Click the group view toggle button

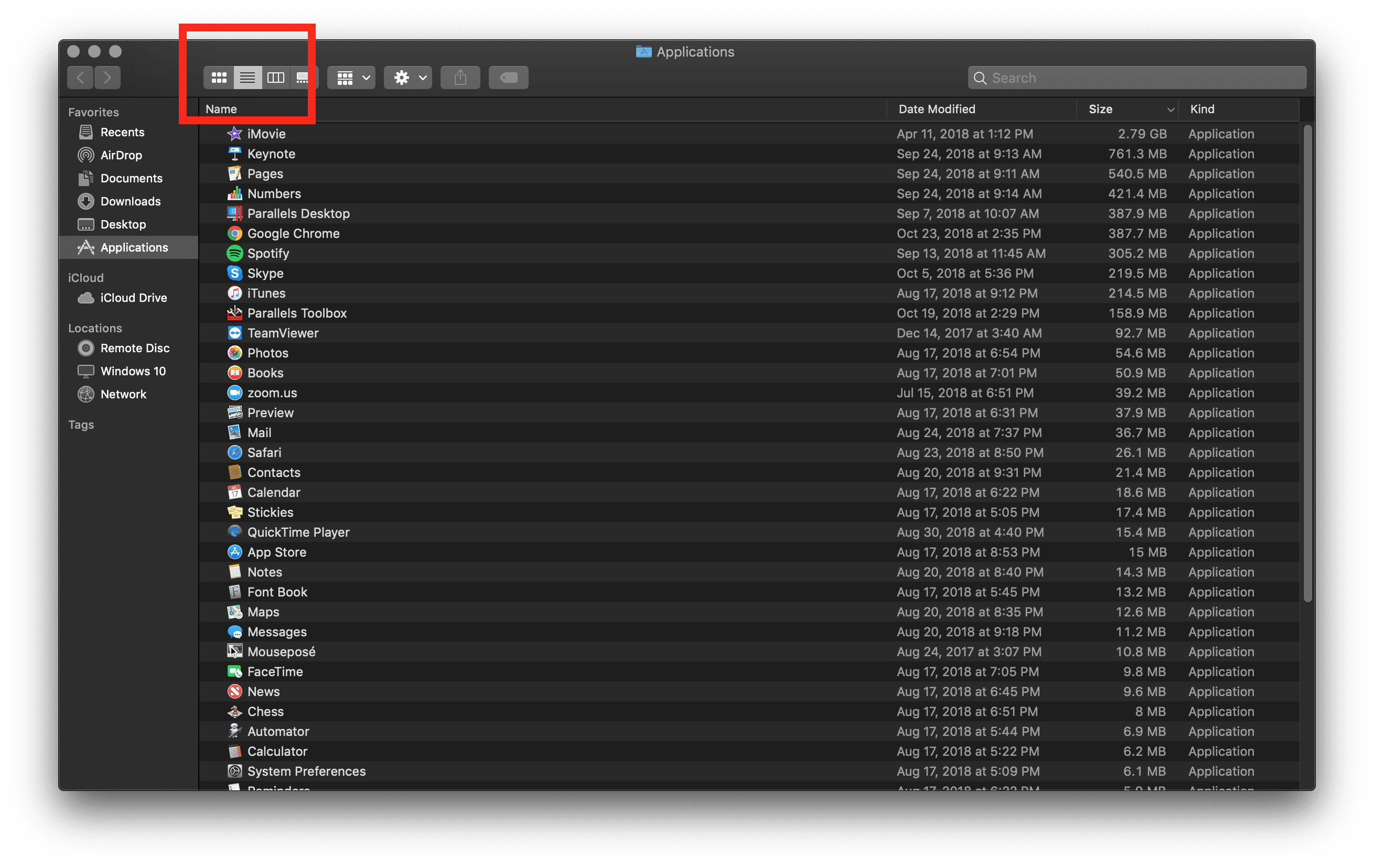[x=351, y=77]
